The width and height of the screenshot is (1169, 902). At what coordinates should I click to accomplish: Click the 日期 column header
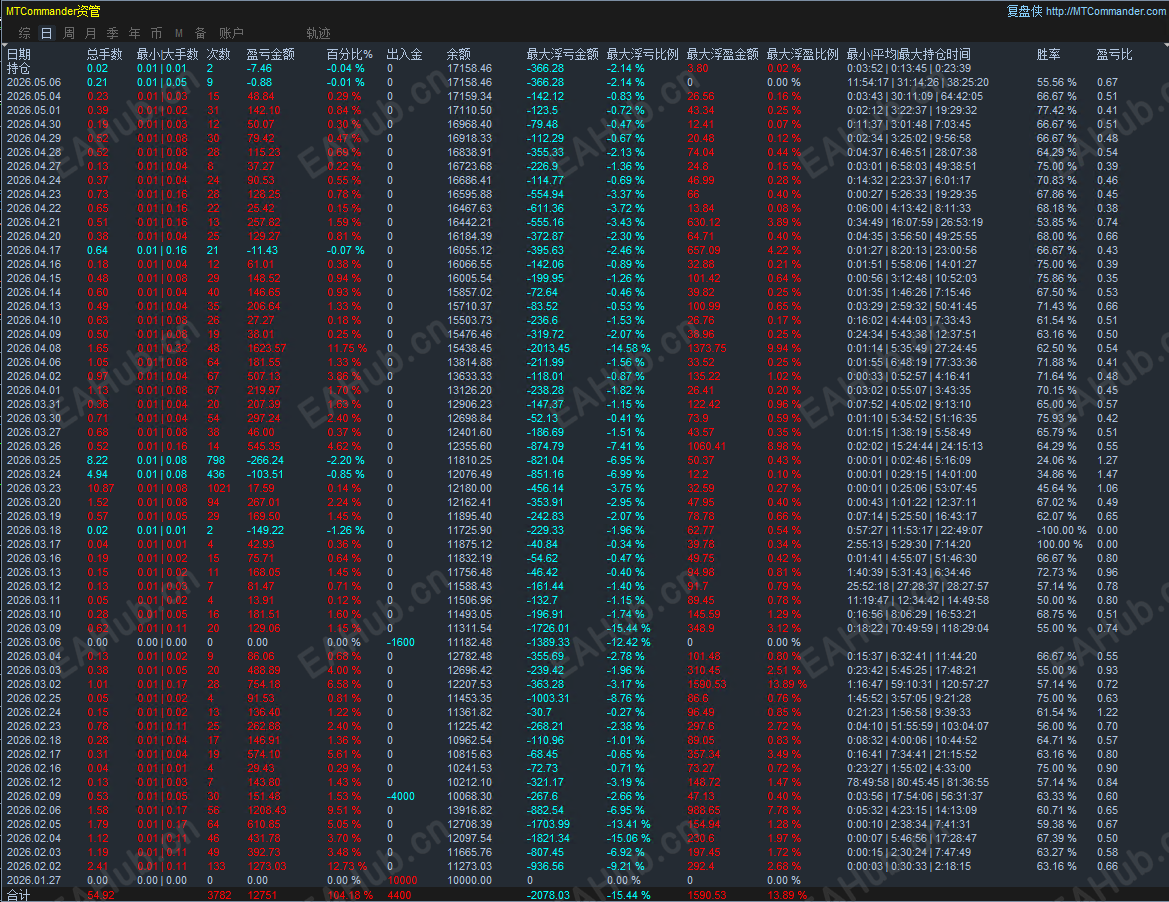point(19,54)
